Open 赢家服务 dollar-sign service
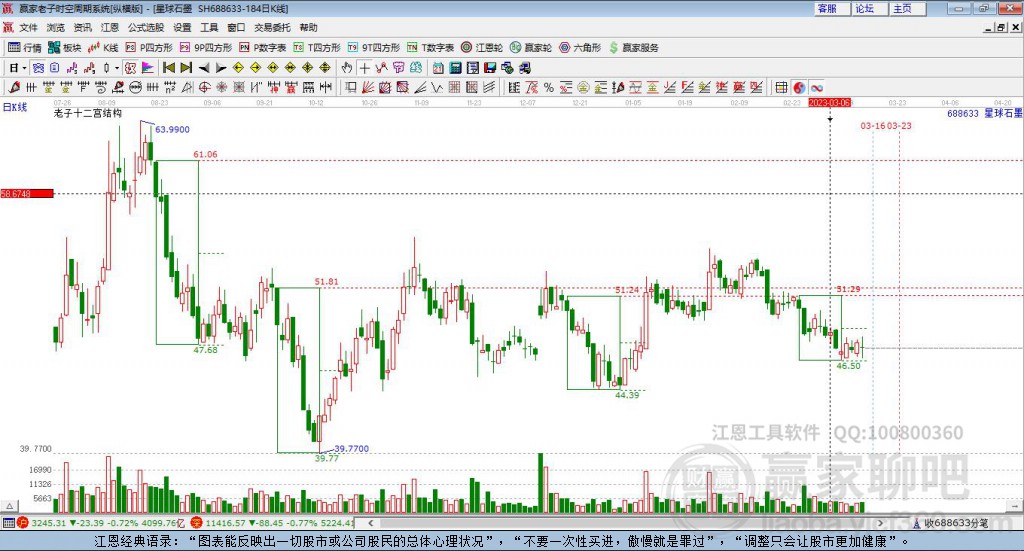This screenshot has height=551, width=1024. click(x=633, y=48)
